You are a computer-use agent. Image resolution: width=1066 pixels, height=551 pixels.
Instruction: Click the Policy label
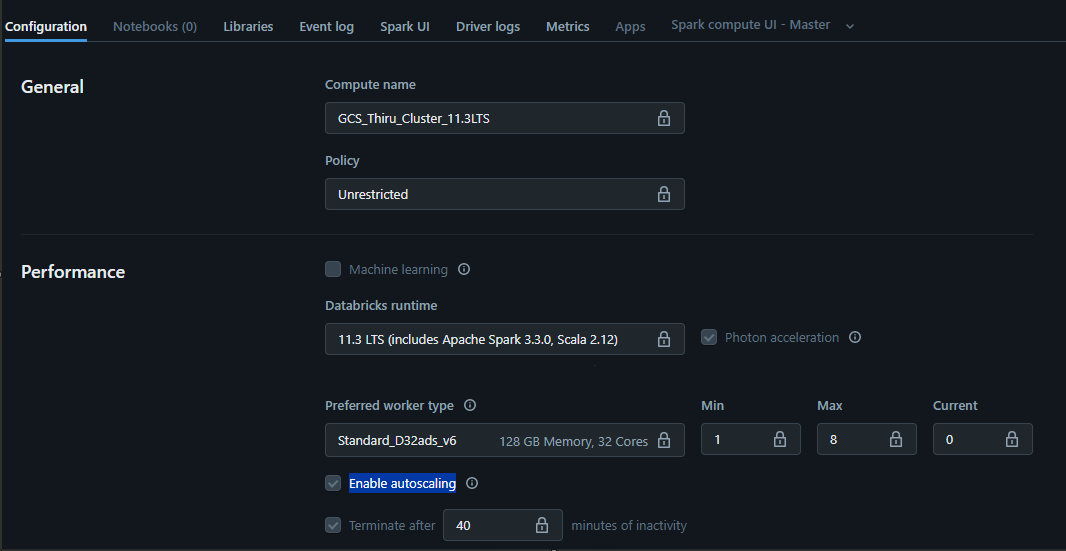pyautogui.click(x=342, y=161)
